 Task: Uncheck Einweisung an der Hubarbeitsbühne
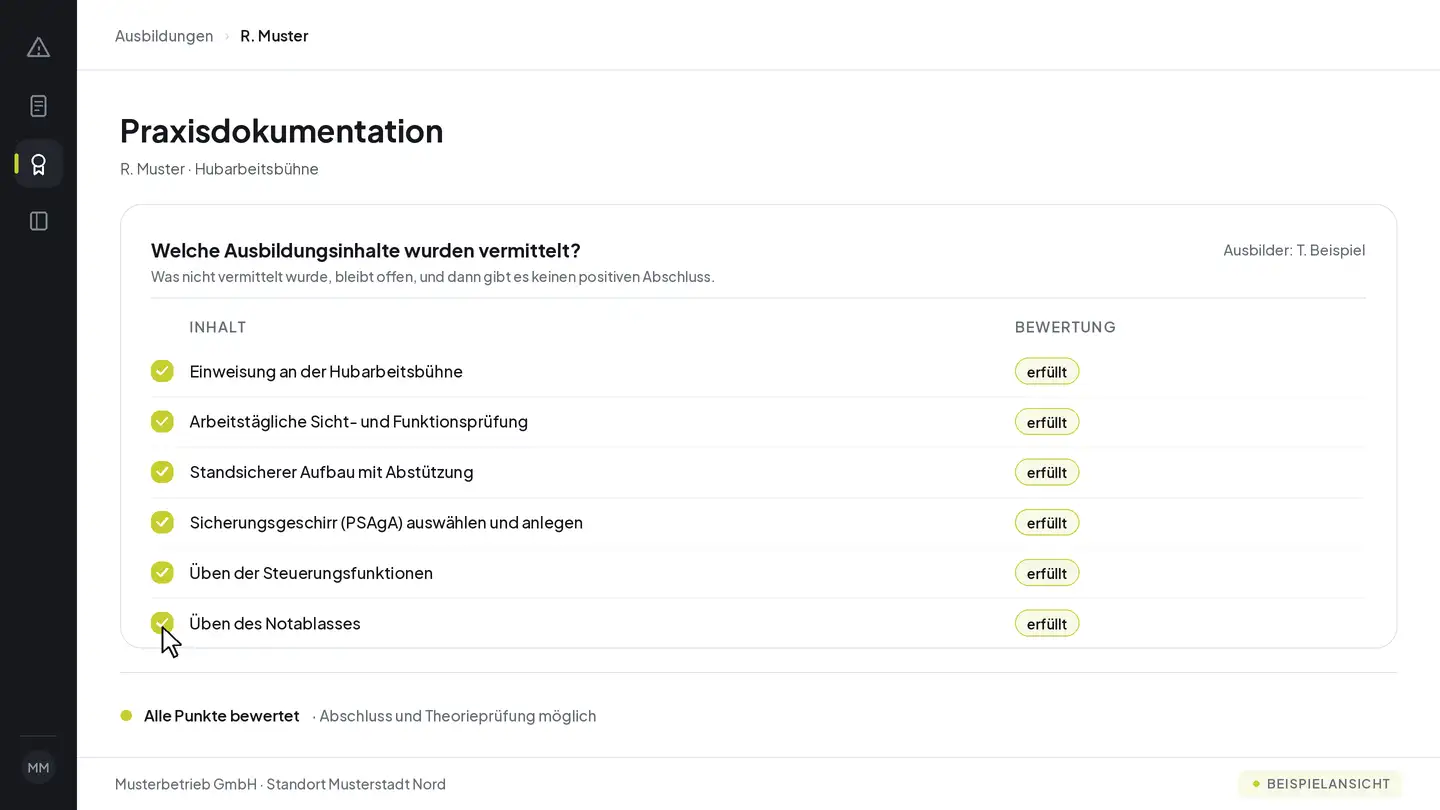point(162,371)
